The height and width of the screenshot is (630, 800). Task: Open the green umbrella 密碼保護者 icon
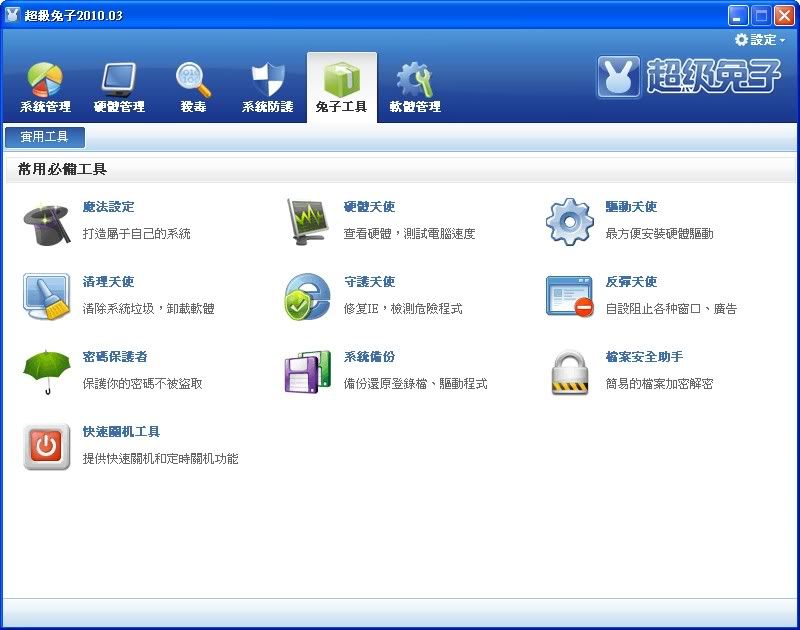(46, 372)
